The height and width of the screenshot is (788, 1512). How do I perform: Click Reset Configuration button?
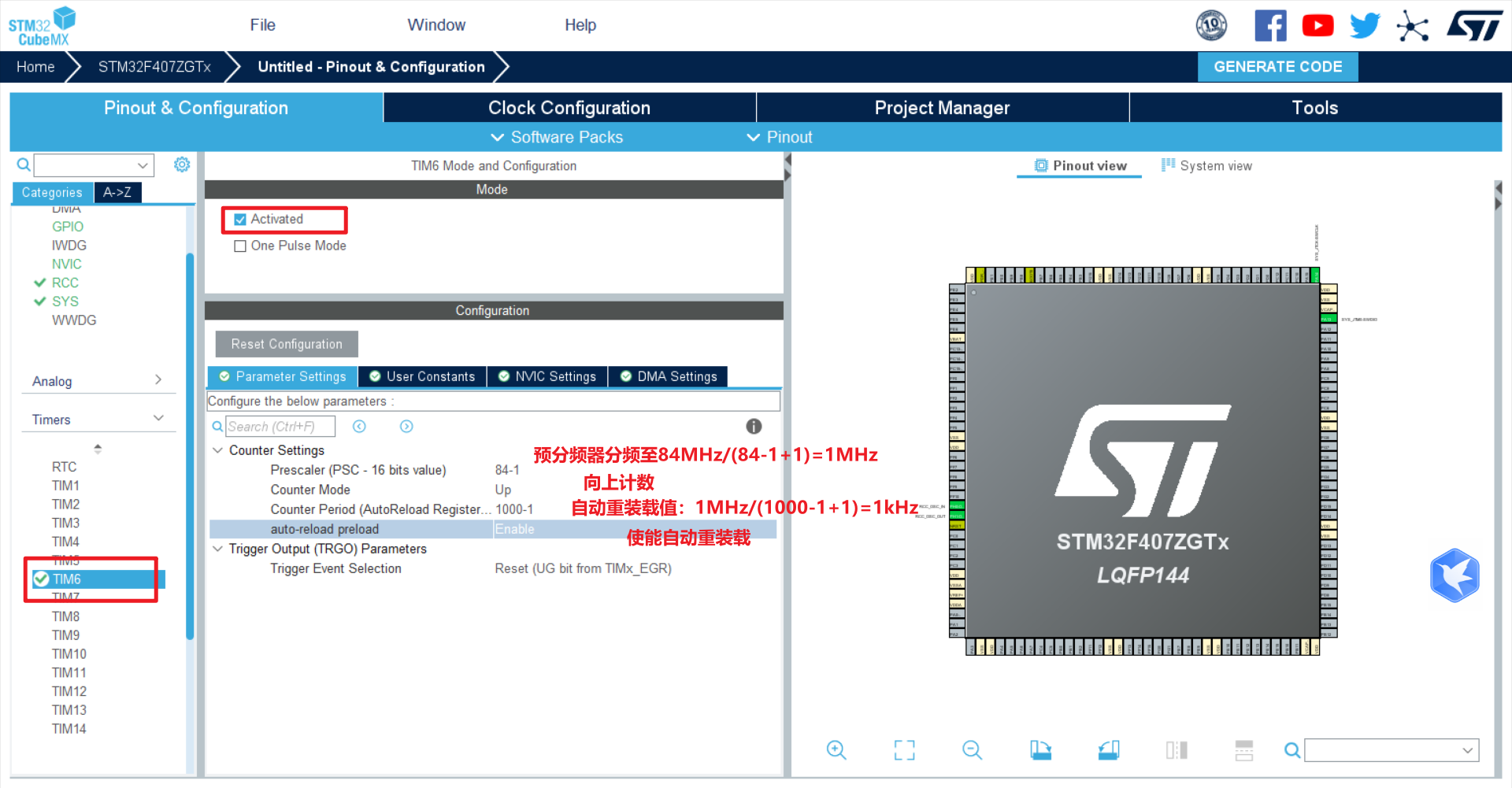pyautogui.click(x=287, y=344)
